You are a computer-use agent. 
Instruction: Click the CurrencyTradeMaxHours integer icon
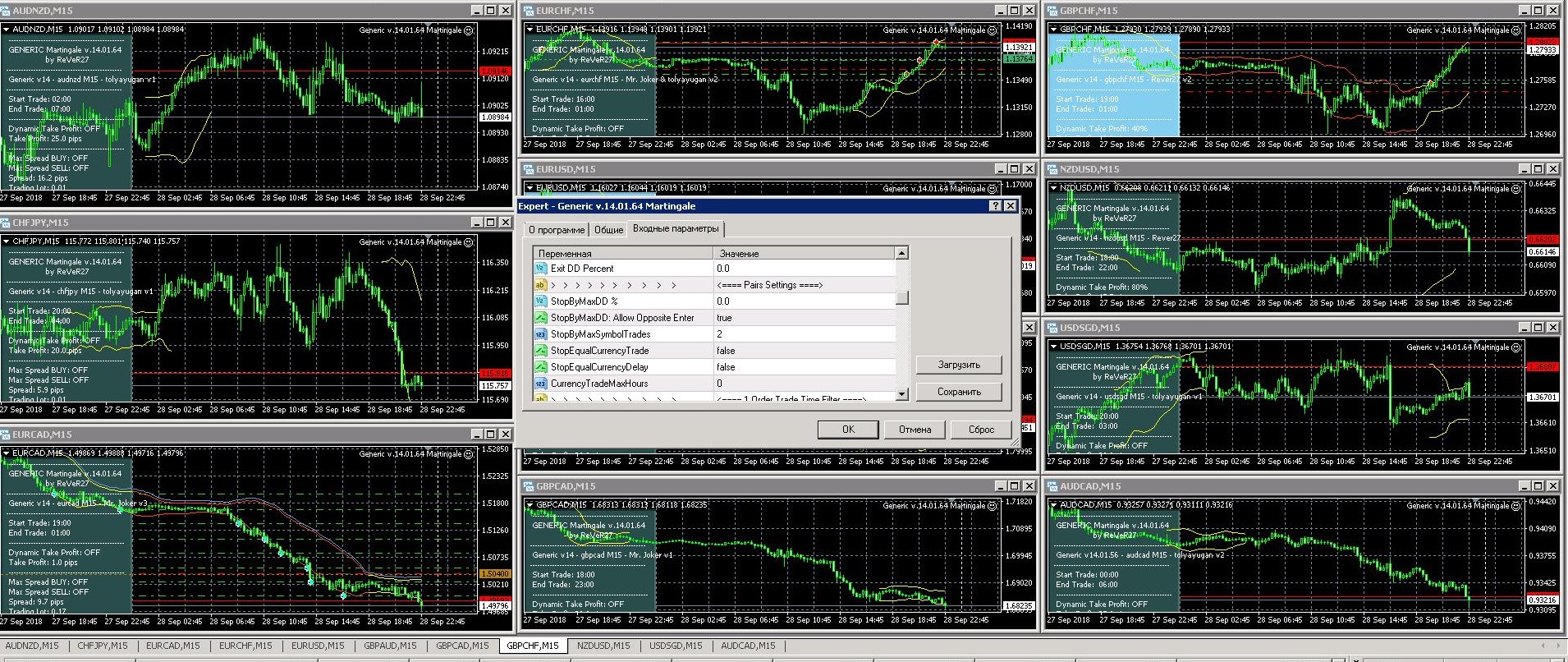point(540,384)
